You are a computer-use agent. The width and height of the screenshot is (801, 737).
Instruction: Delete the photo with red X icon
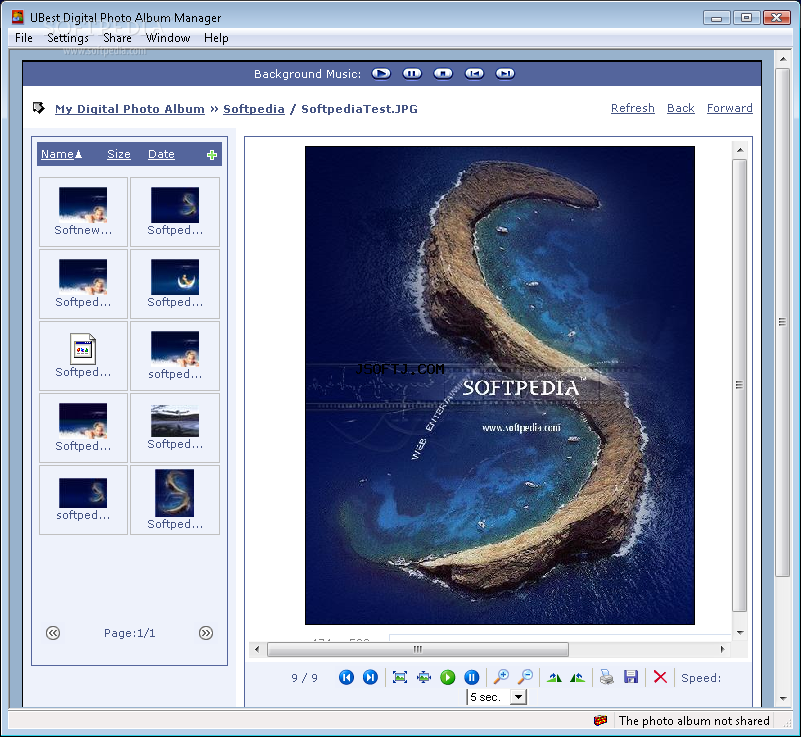(660, 677)
